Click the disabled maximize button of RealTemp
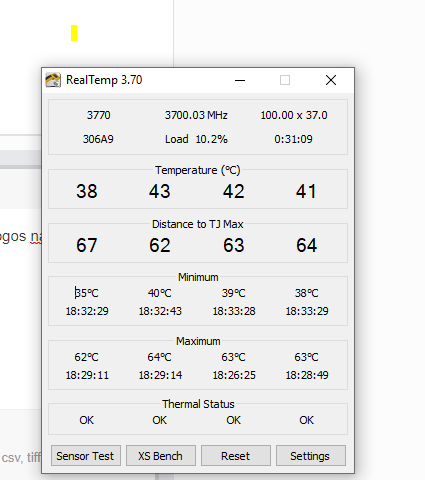The width and height of the screenshot is (425, 480). (285, 80)
